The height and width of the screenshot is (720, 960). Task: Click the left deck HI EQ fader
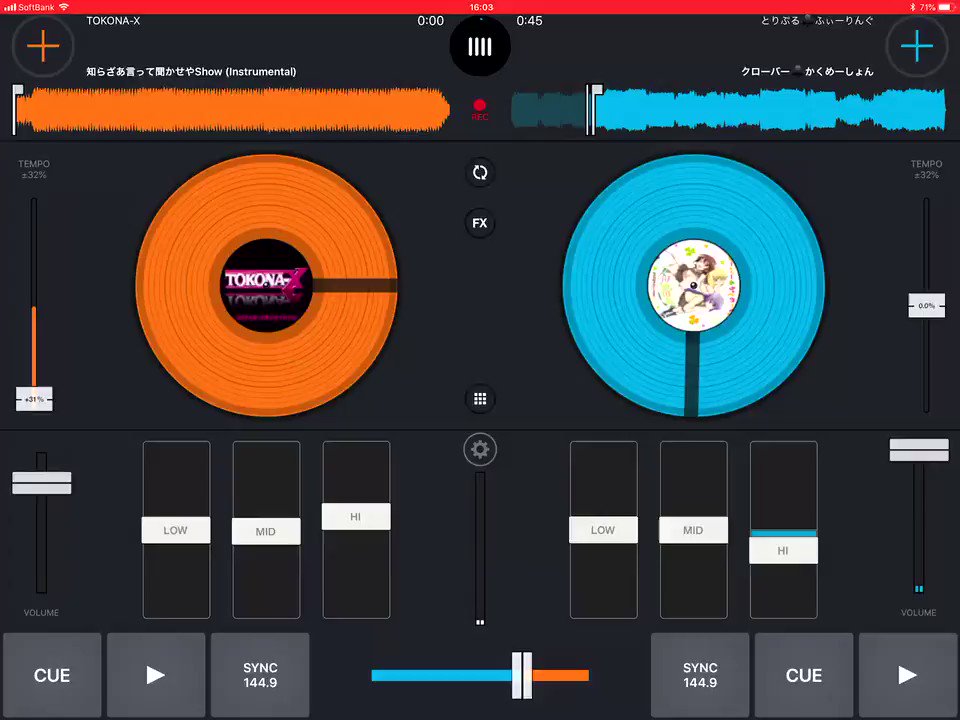[356, 517]
